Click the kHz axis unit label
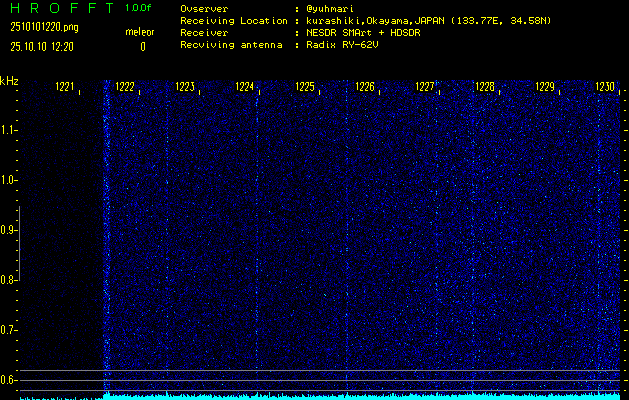The width and height of the screenshot is (629, 400). pyautogui.click(x=9, y=81)
